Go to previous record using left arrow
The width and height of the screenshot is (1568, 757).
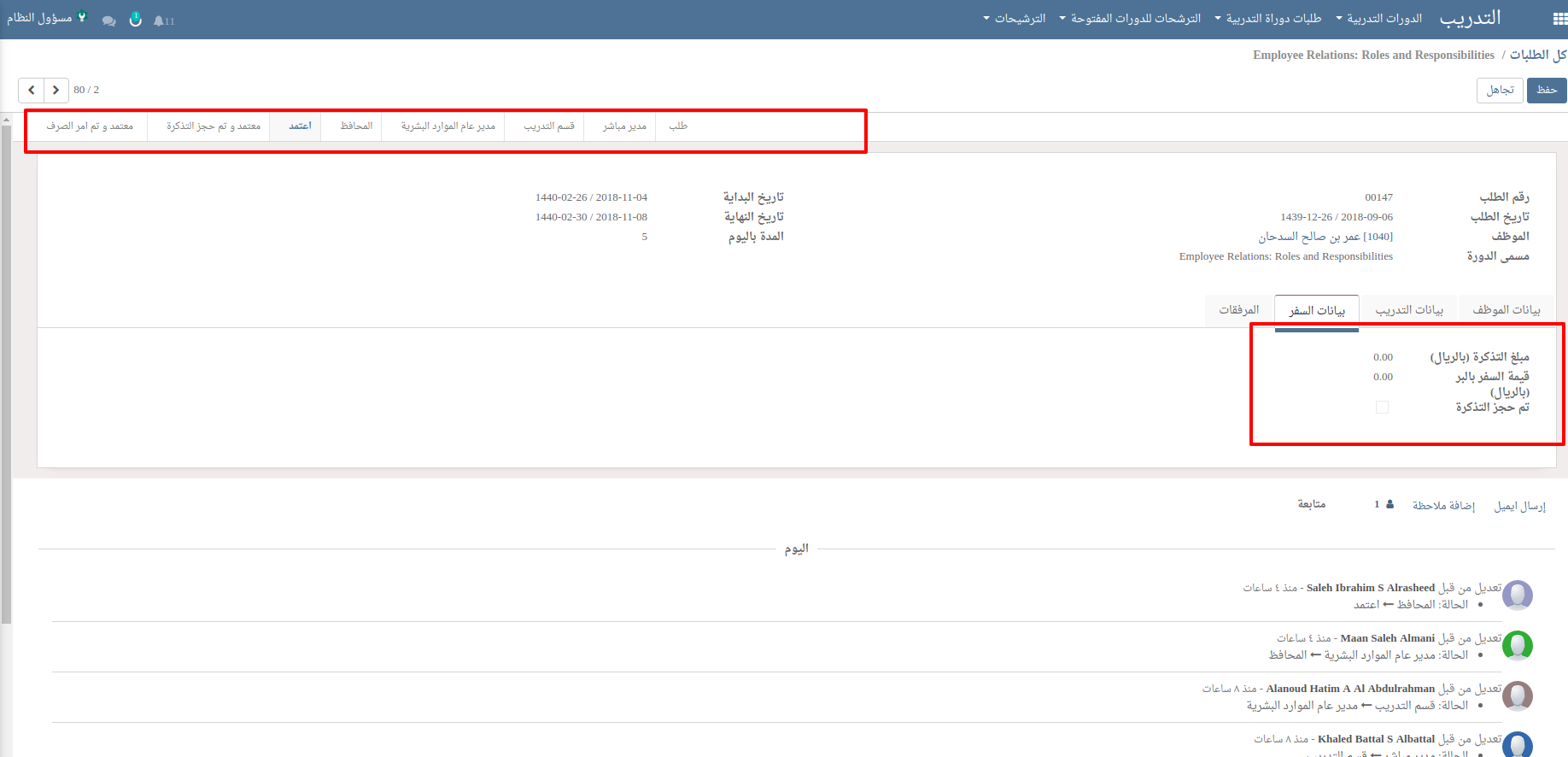point(32,90)
